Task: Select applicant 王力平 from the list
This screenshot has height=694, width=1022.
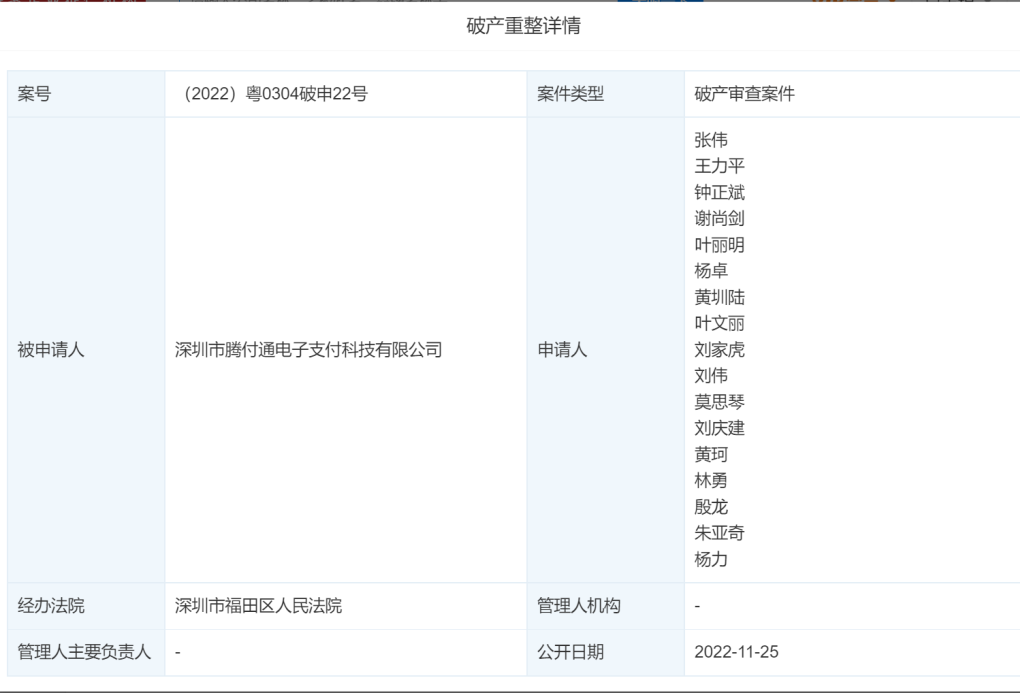Action: click(x=717, y=166)
